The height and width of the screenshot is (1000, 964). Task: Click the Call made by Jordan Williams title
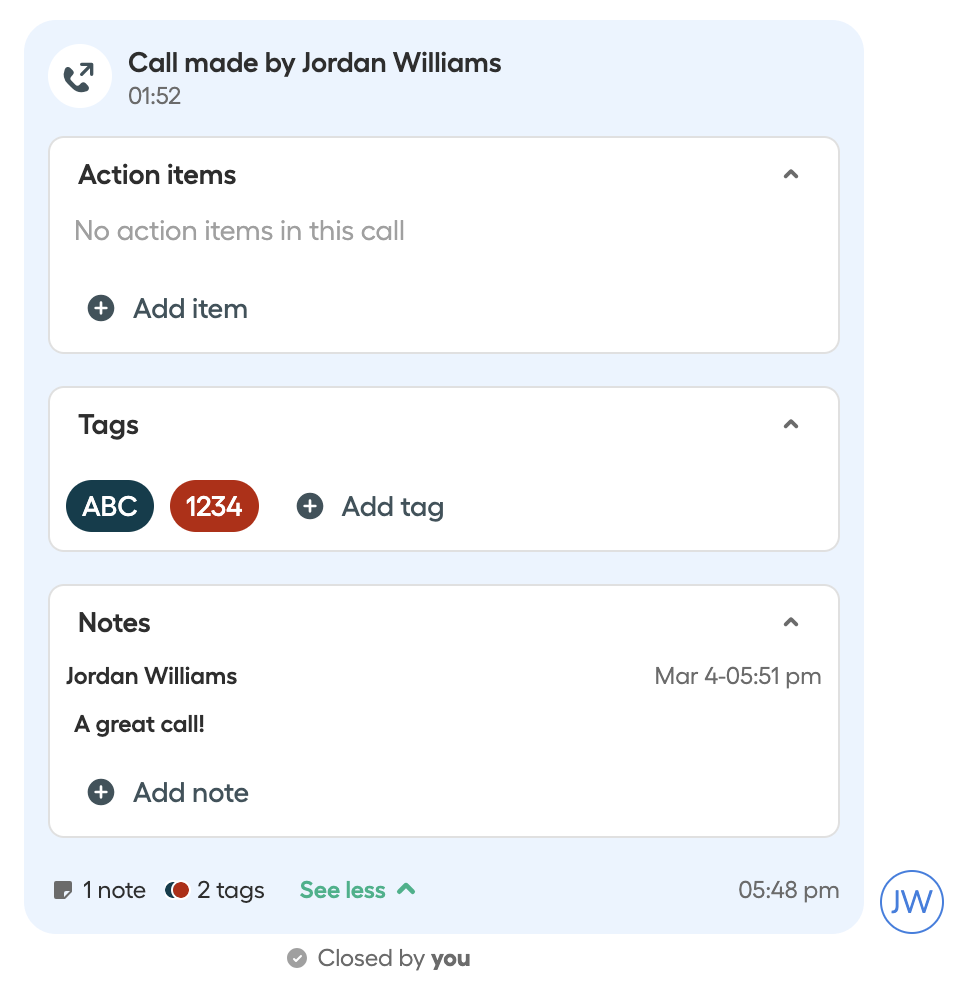point(315,63)
